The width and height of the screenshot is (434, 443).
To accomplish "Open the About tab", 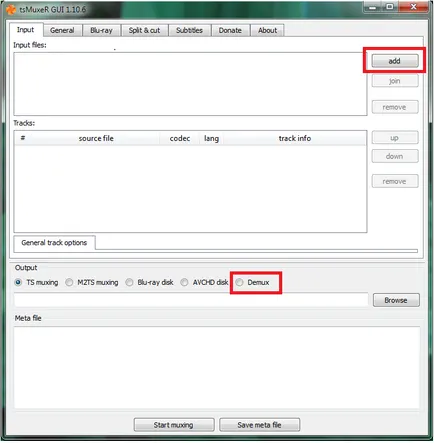I will point(267,30).
